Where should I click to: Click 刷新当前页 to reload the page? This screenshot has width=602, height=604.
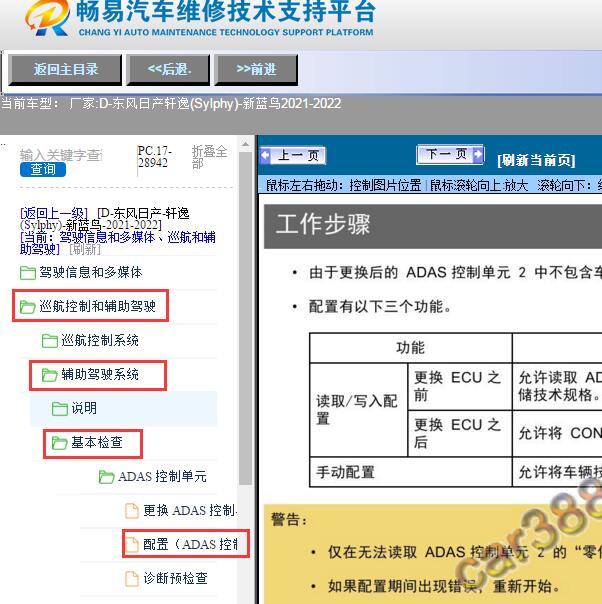(x=536, y=160)
